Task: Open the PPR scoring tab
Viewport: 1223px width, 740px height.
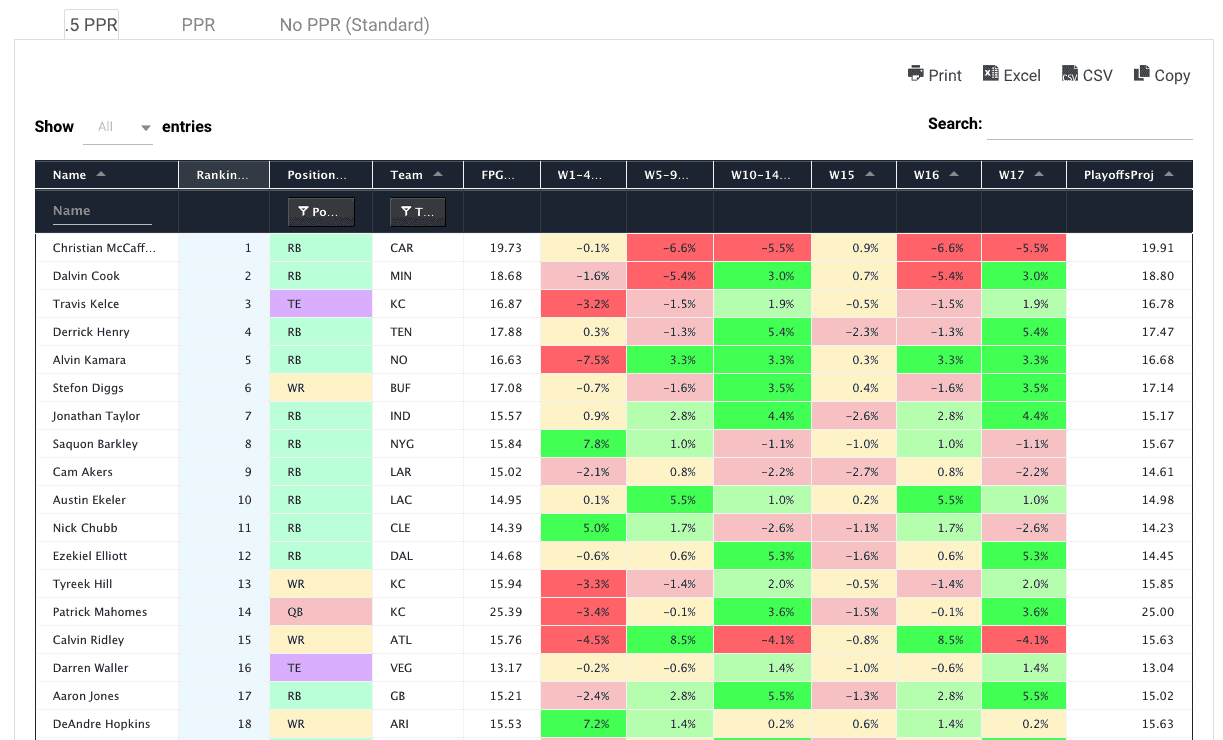Action: [198, 25]
